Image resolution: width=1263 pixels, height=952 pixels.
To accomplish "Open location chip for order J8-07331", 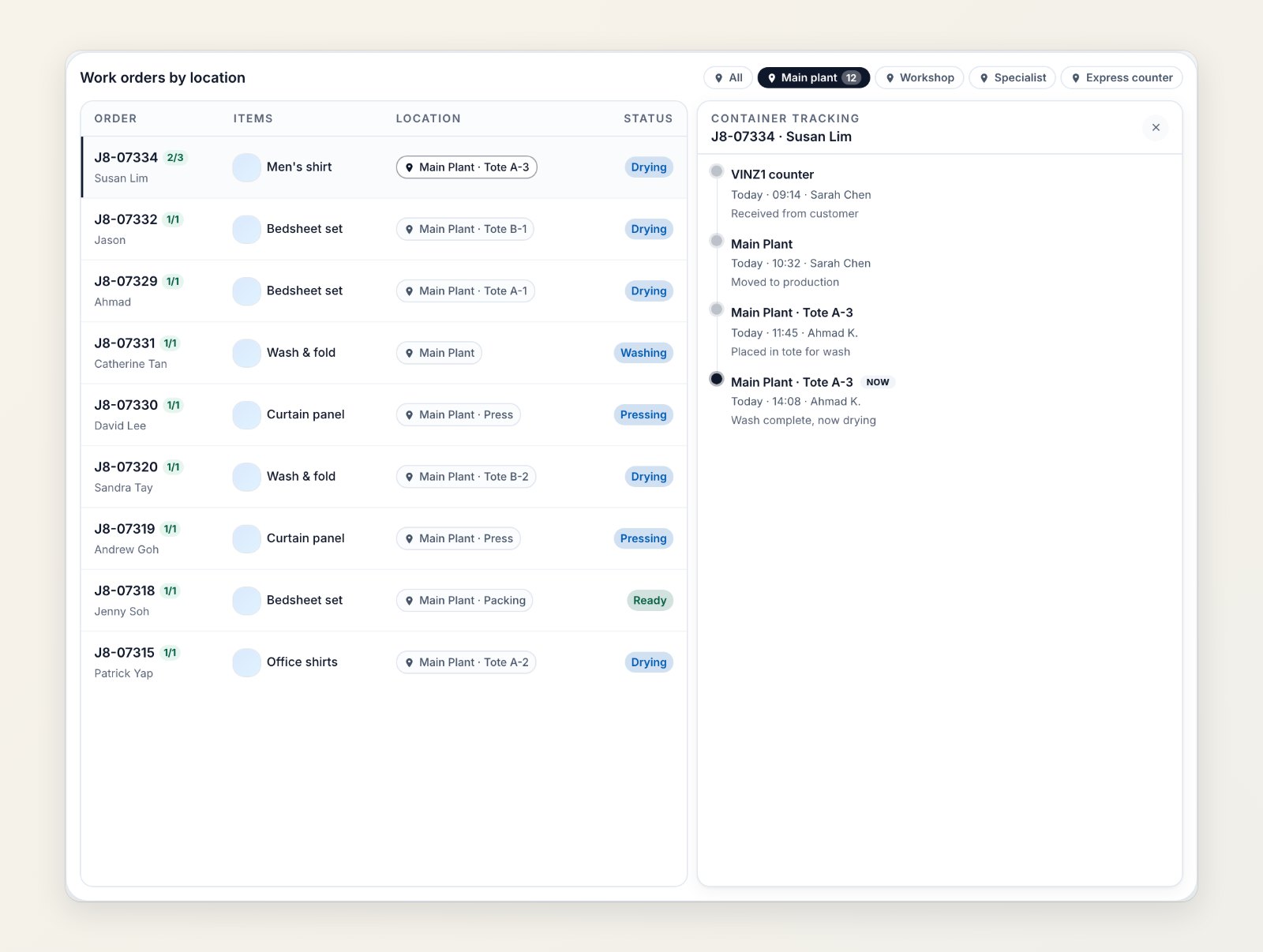I will pos(439,353).
